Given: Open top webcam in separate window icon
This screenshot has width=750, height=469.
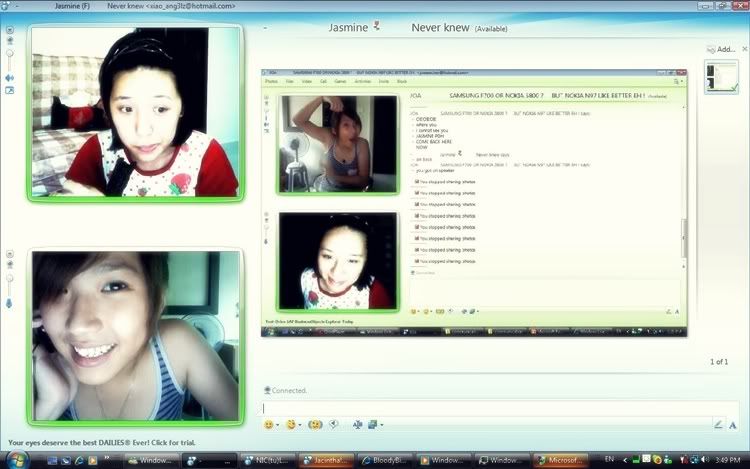Looking at the screenshot, I should [x=10, y=90].
